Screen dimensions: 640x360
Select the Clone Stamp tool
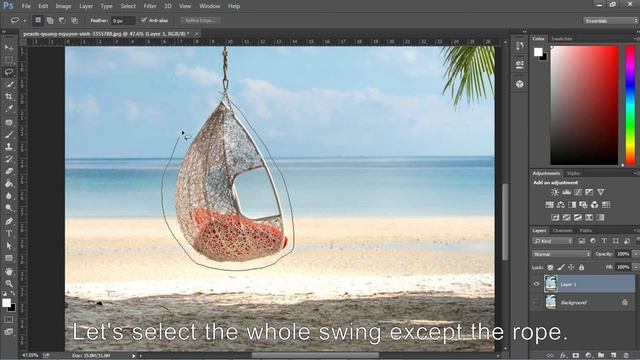[9, 147]
